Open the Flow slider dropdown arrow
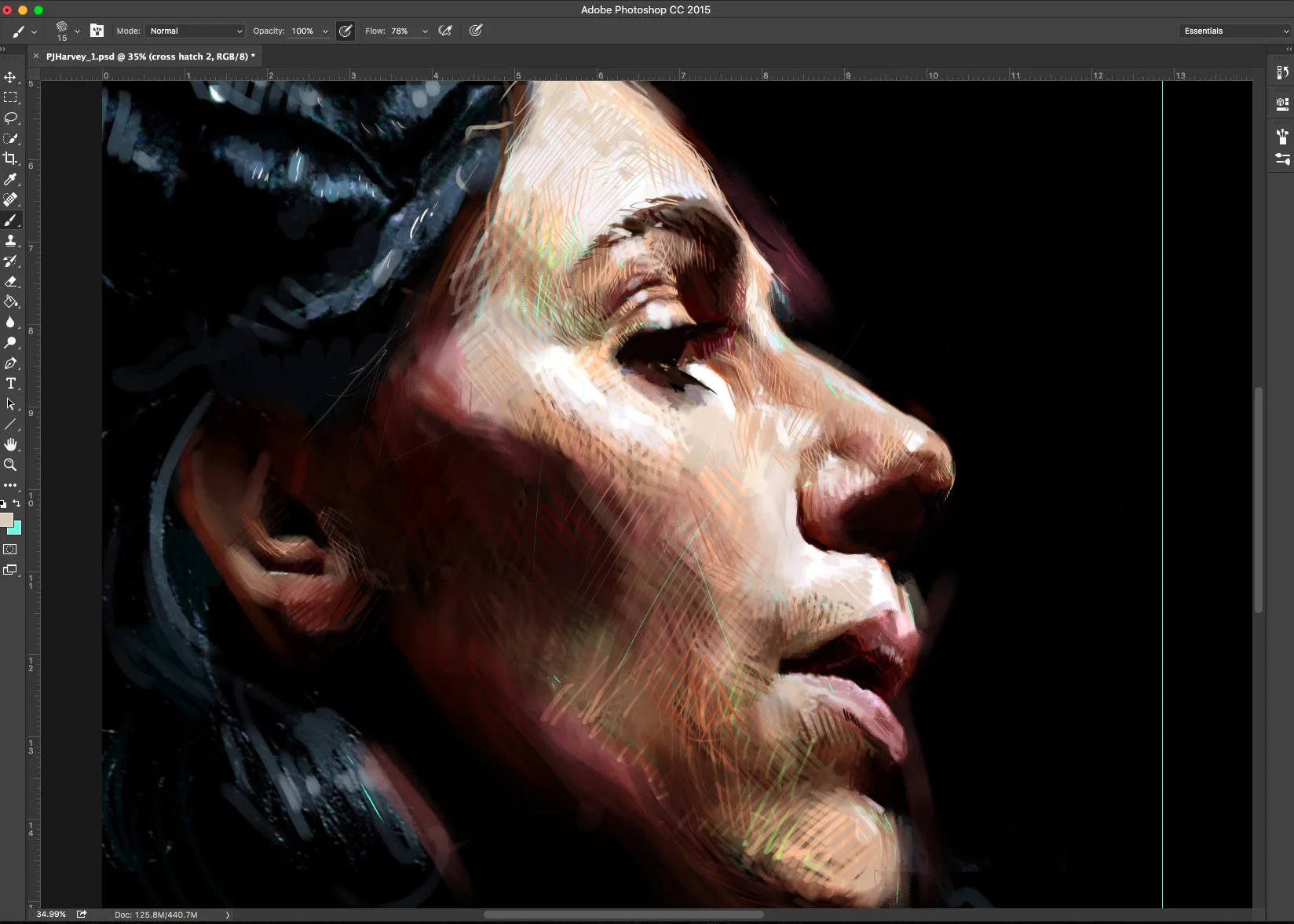Image resolution: width=1294 pixels, height=924 pixels. point(425,31)
